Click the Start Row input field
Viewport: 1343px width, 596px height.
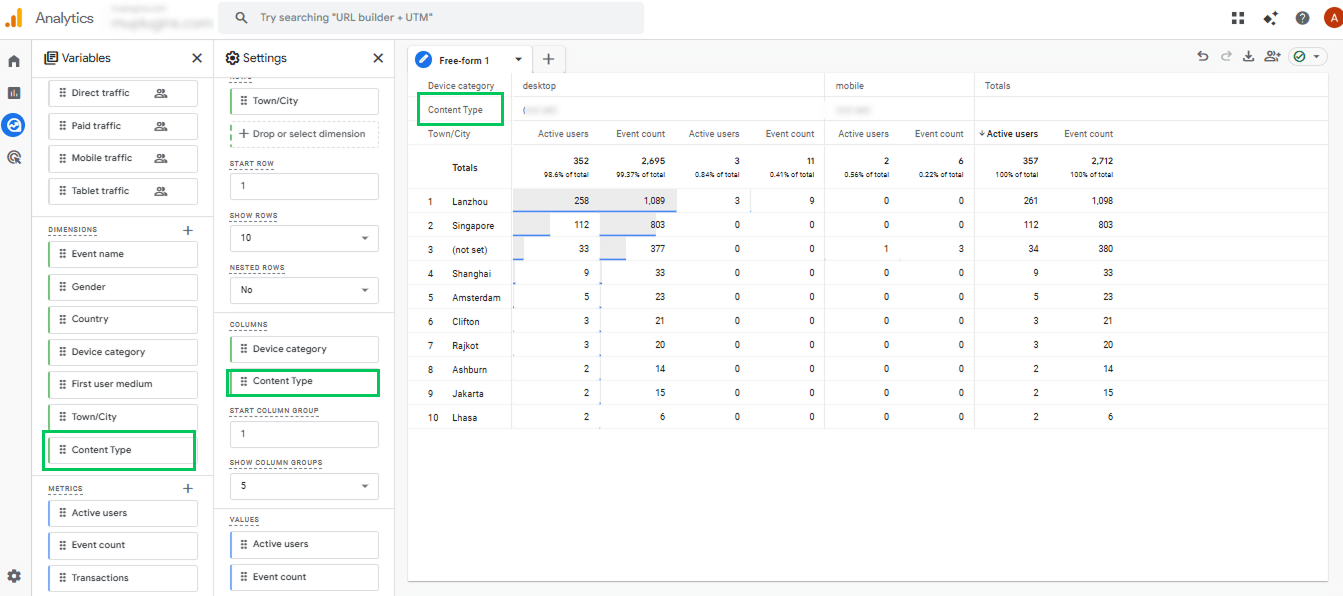pos(304,186)
